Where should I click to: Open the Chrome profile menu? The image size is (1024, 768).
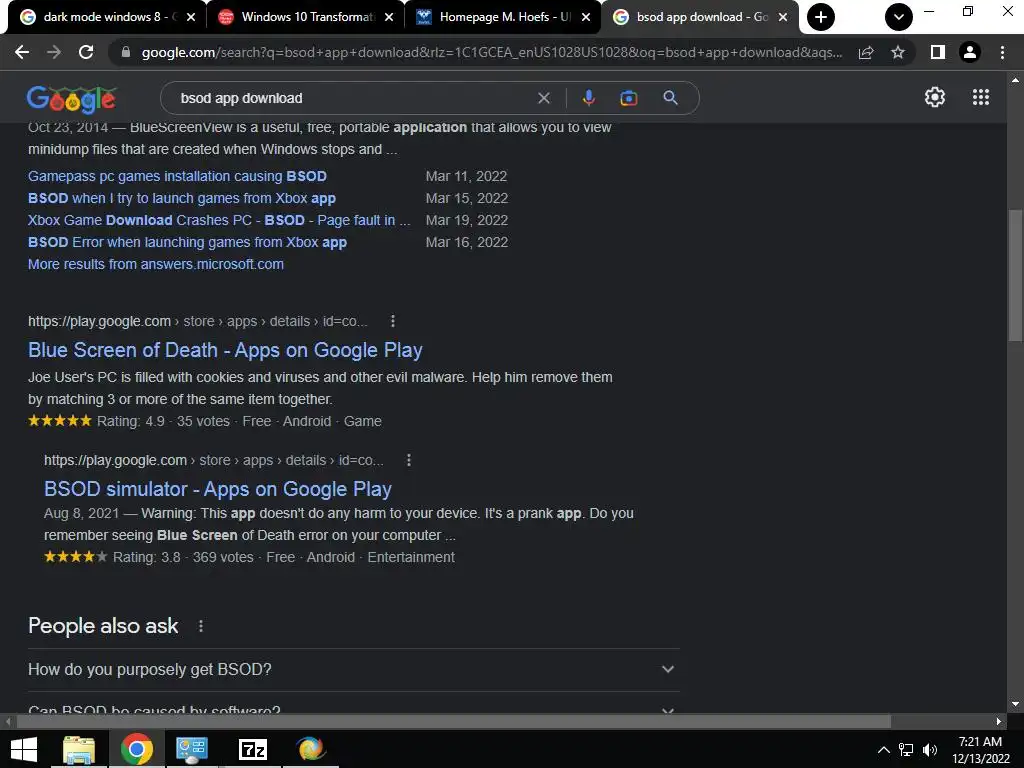(x=970, y=52)
